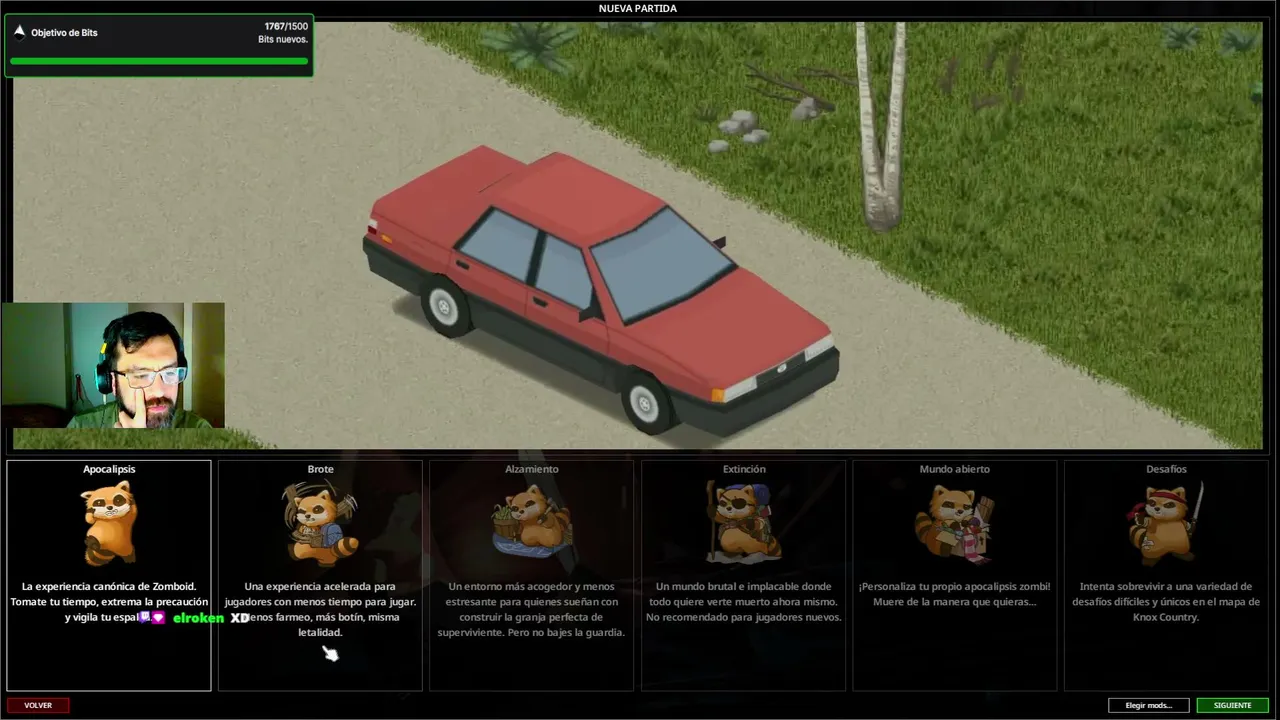
Task: Click the Mundo abierto mode title
Action: 955,469
